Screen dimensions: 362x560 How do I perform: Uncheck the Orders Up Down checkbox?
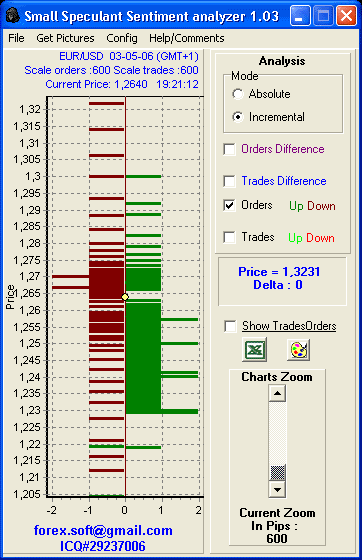229,205
